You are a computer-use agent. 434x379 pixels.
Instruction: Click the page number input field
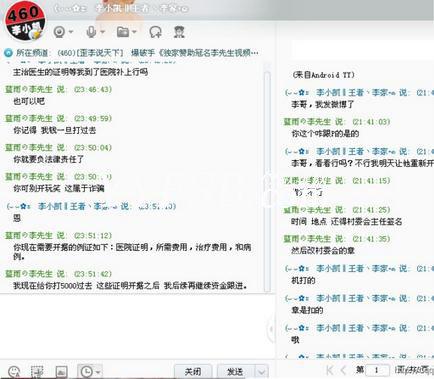[x=377, y=370]
